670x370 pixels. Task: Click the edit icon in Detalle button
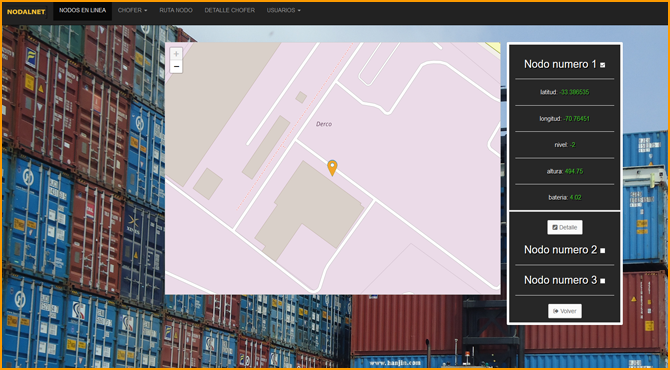pos(555,227)
